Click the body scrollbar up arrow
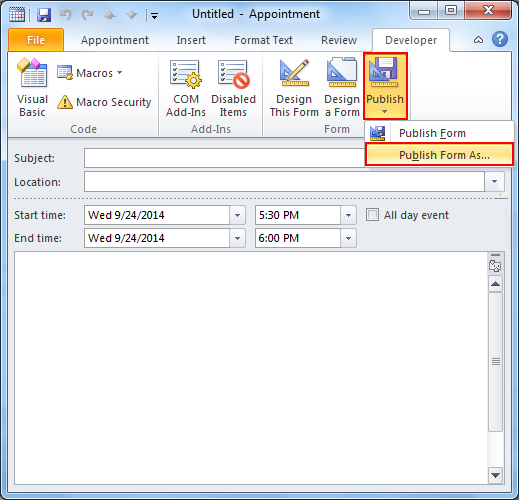The width and height of the screenshot is (519, 500). click(x=495, y=284)
